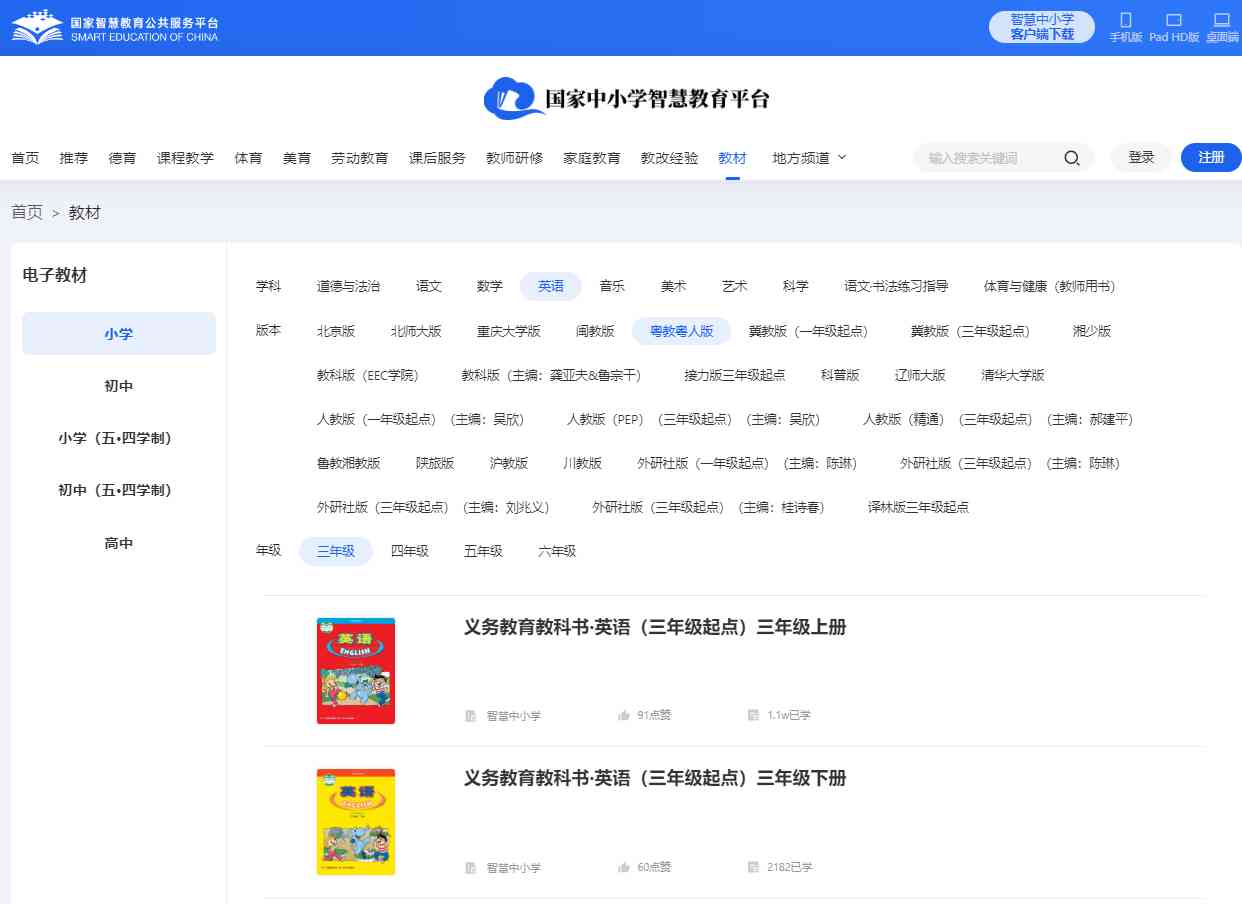Viewport: 1242px width, 904px height.
Task: Pick the 北京版 edition filter
Action: pos(336,331)
